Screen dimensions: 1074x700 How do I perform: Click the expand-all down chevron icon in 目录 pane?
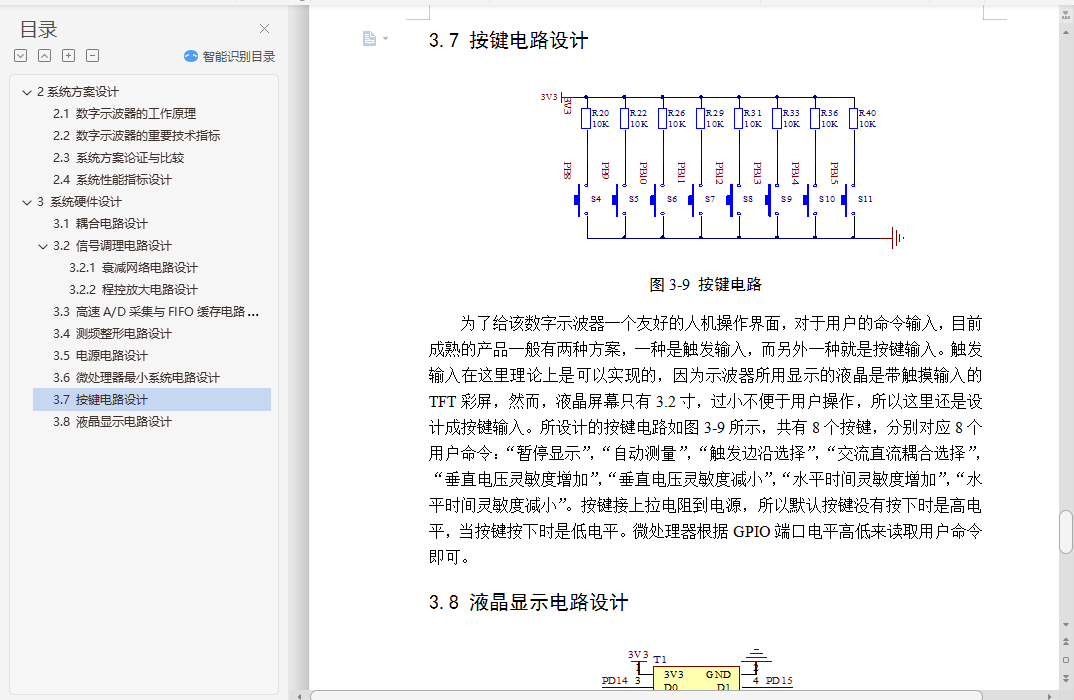click(x=21, y=55)
